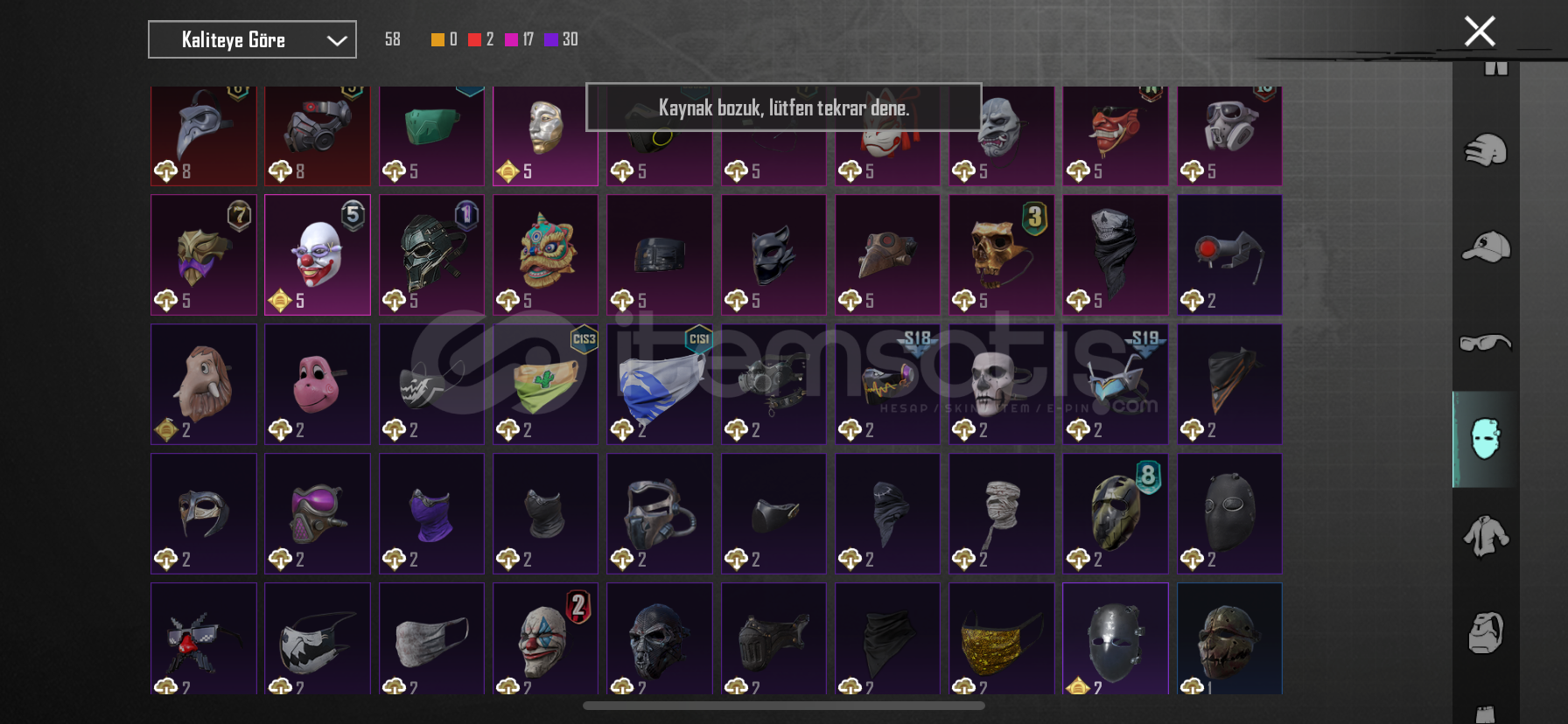Select the cap hat category icon
Screen dimensions: 1568x724
[1486, 247]
